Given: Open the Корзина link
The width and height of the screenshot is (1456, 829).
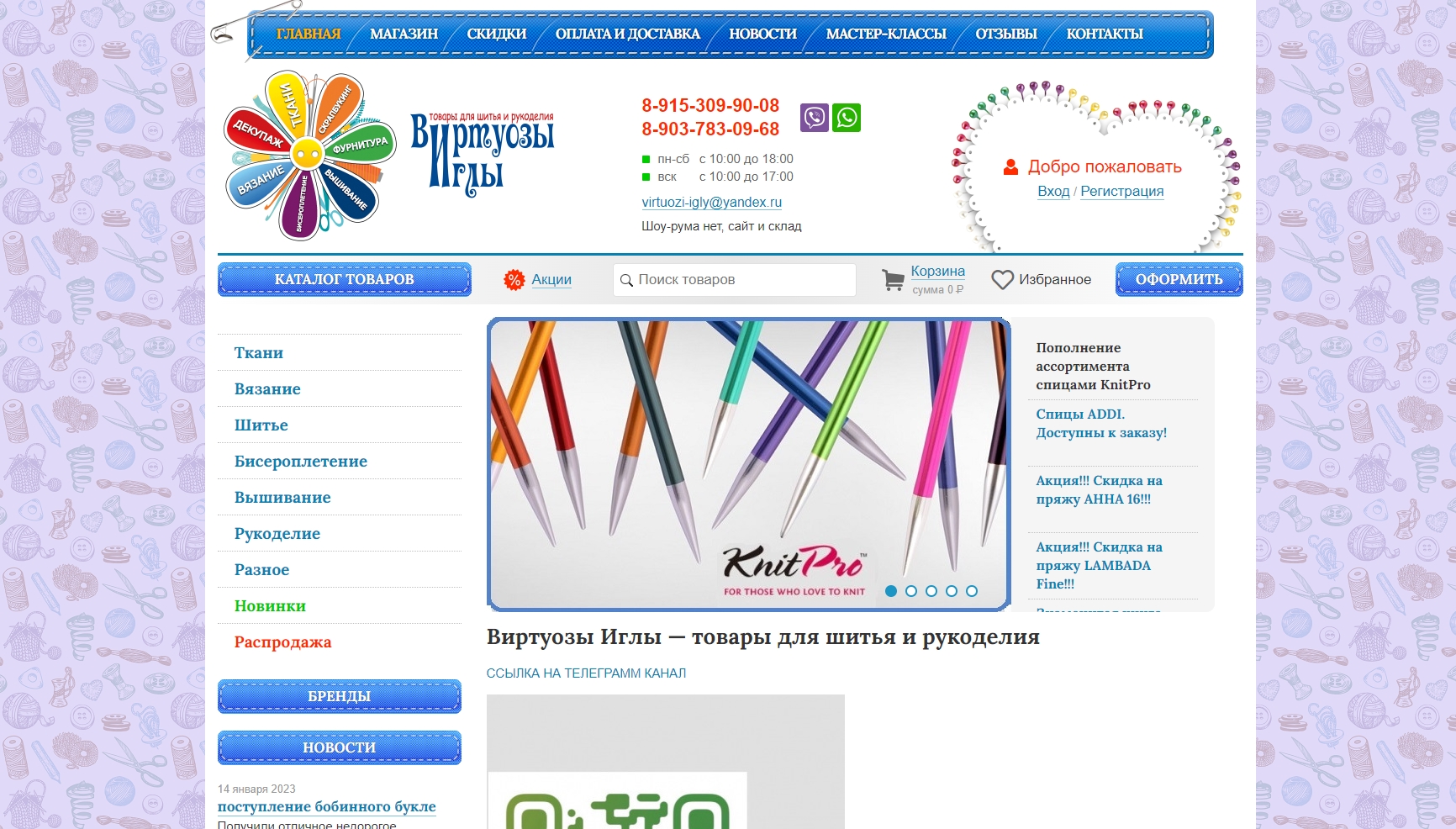Looking at the screenshot, I should pos(938,272).
